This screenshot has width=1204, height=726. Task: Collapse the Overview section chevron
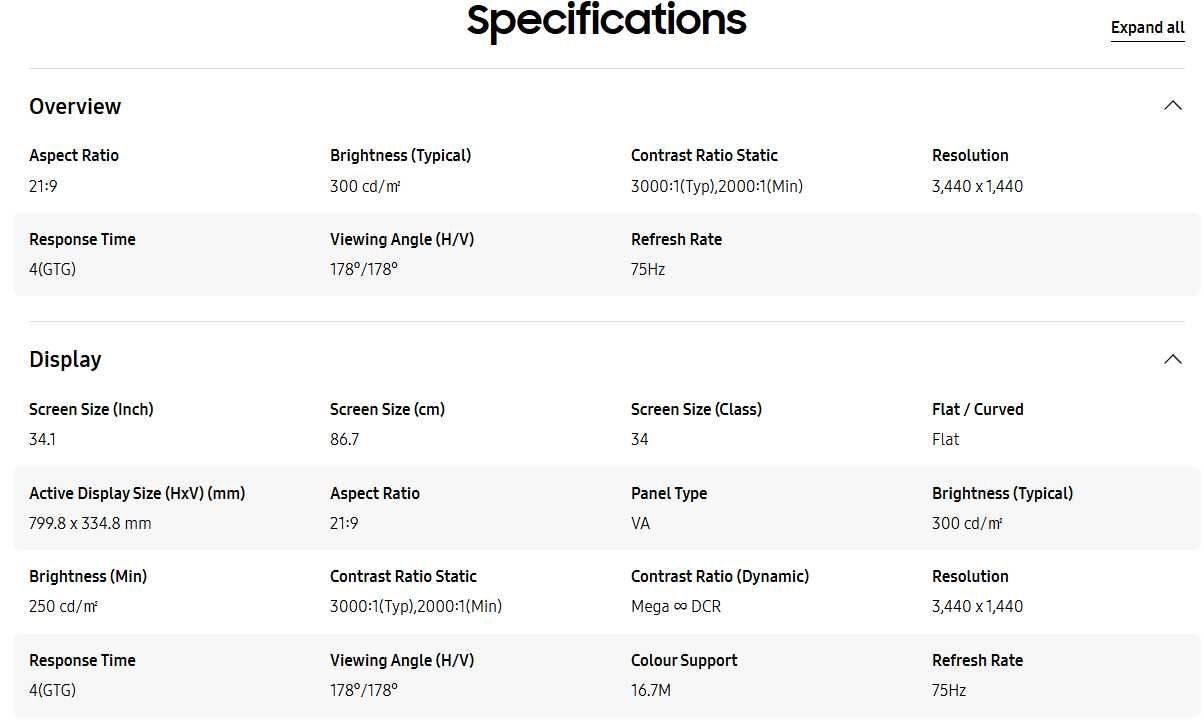(x=1173, y=105)
